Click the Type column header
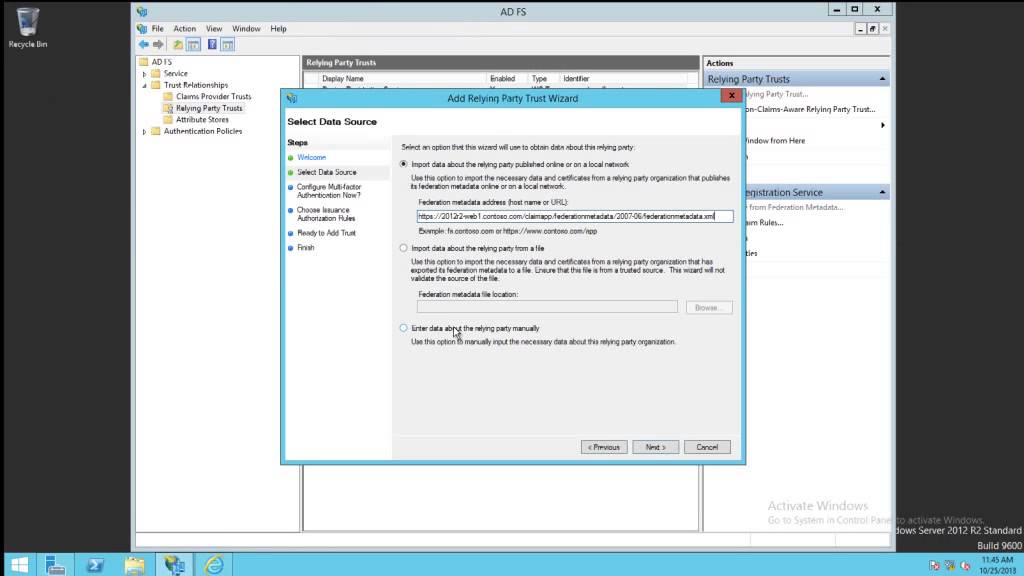The width and height of the screenshot is (1024, 576). [539, 78]
